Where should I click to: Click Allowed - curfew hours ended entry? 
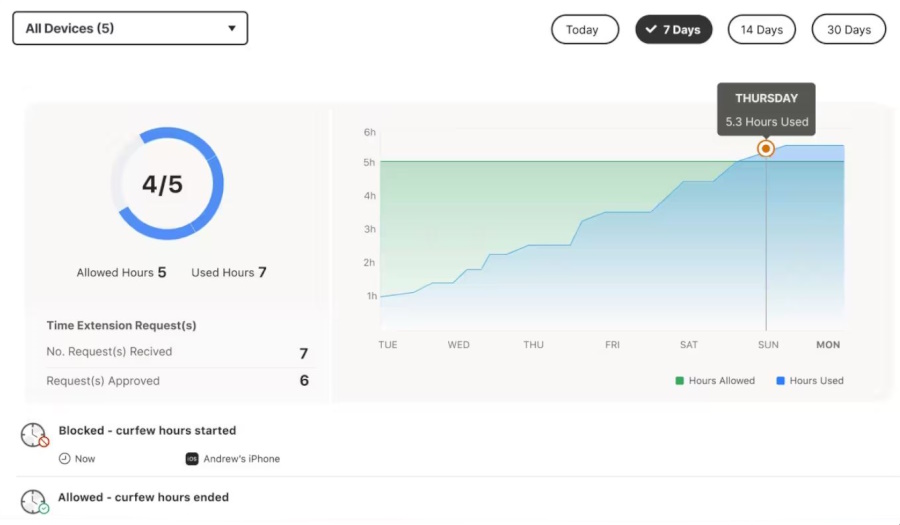pos(143,497)
